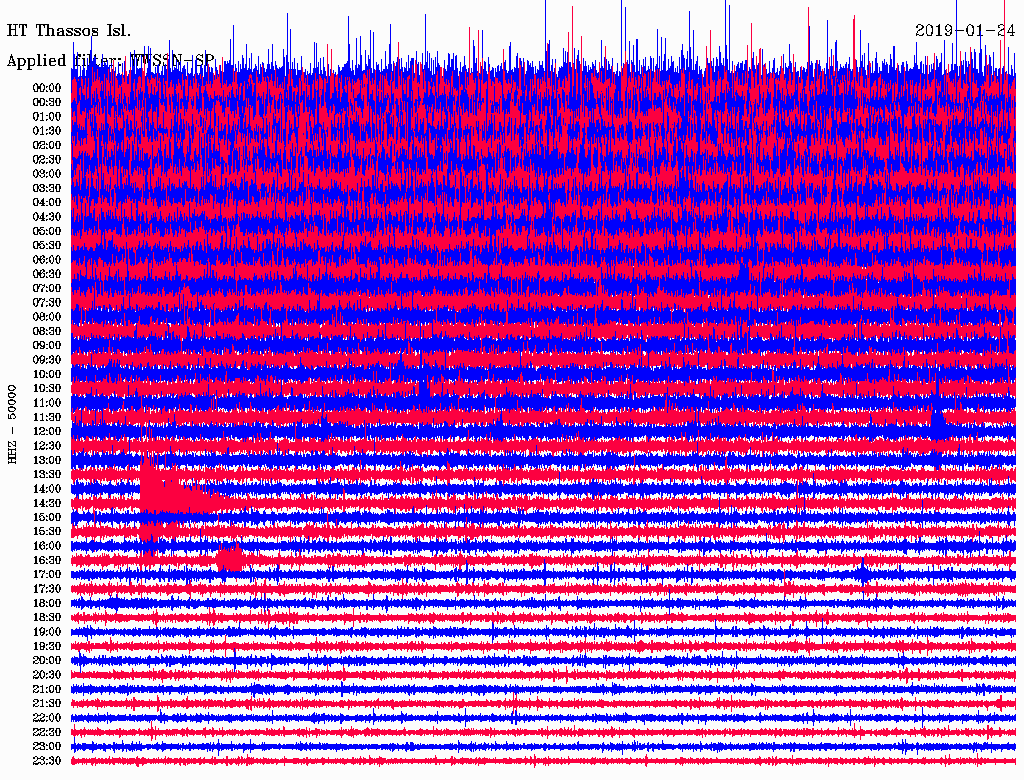Select the 15:30 time label
Image resolution: width=1024 pixels, height=780 pixels.
click(x=47, y=532)
